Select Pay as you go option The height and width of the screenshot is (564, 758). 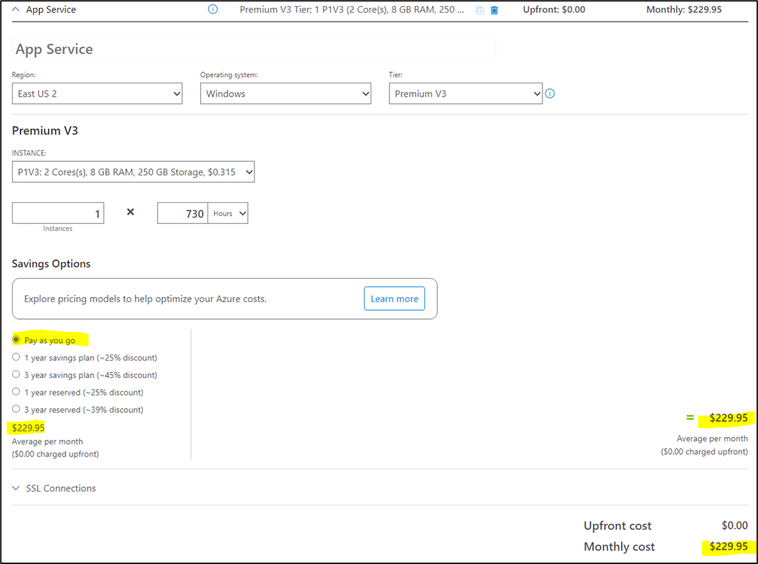point(16,340)
